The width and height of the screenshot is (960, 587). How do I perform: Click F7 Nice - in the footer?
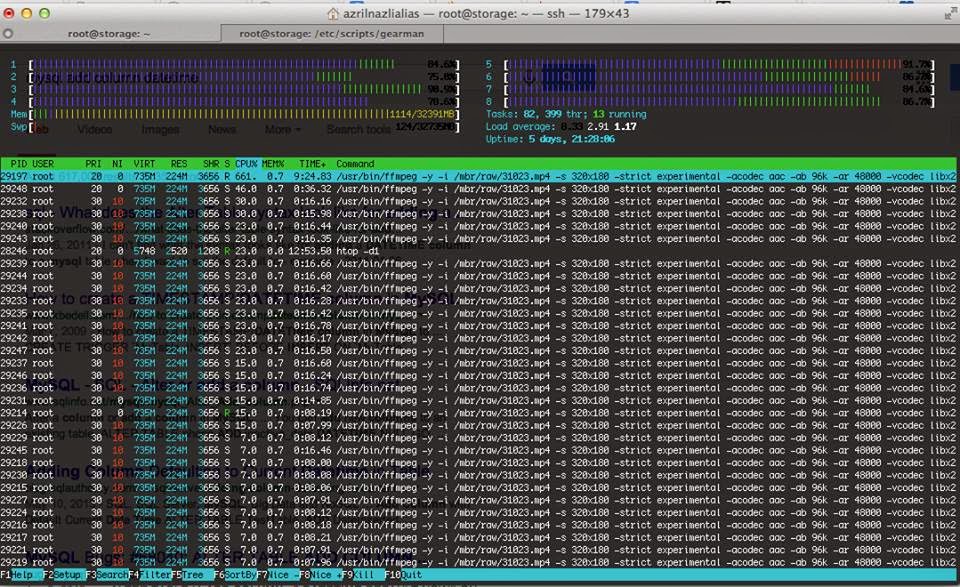[x=277, y=575]
